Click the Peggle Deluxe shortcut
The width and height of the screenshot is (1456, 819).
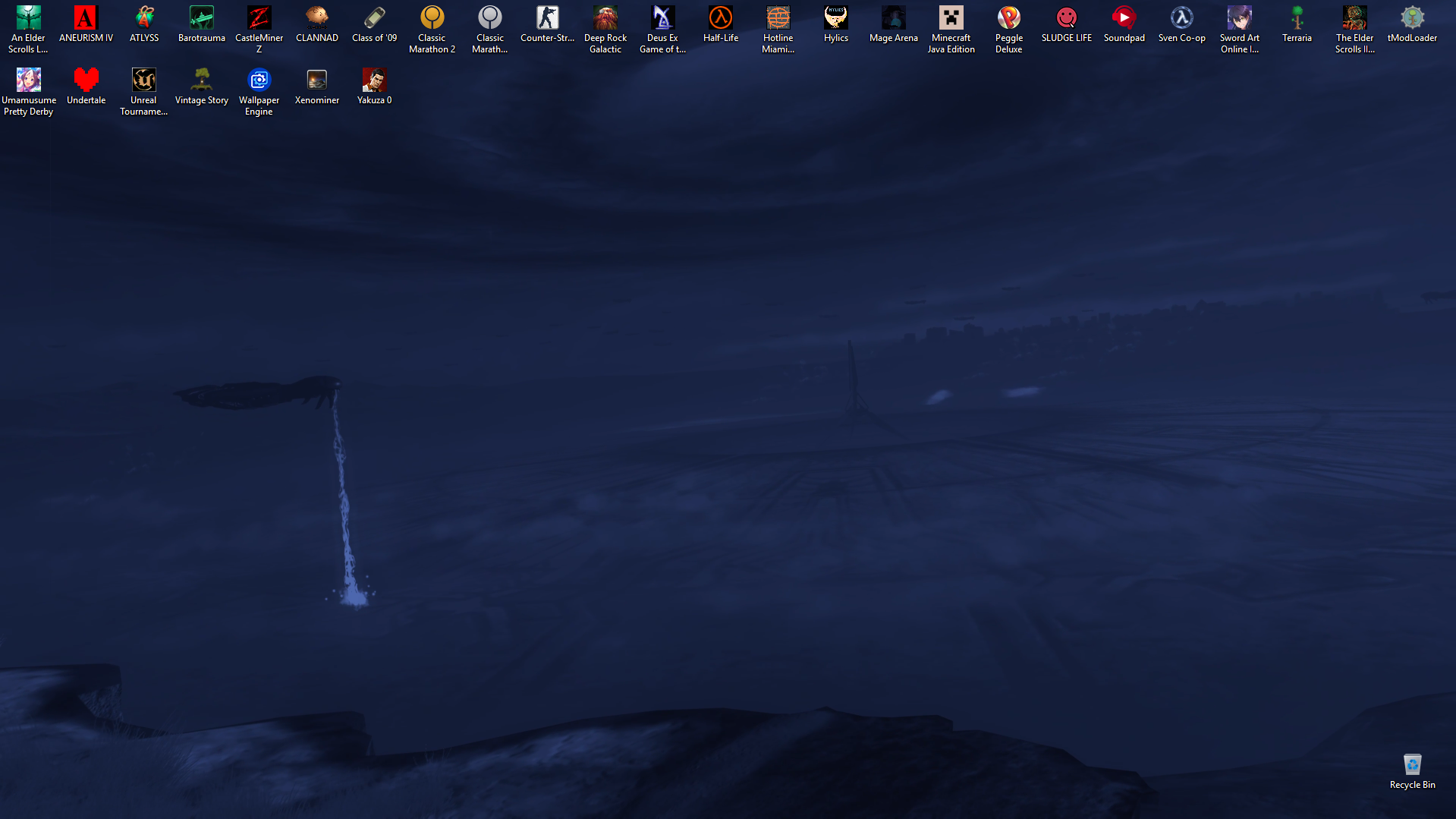(1009, 30)
